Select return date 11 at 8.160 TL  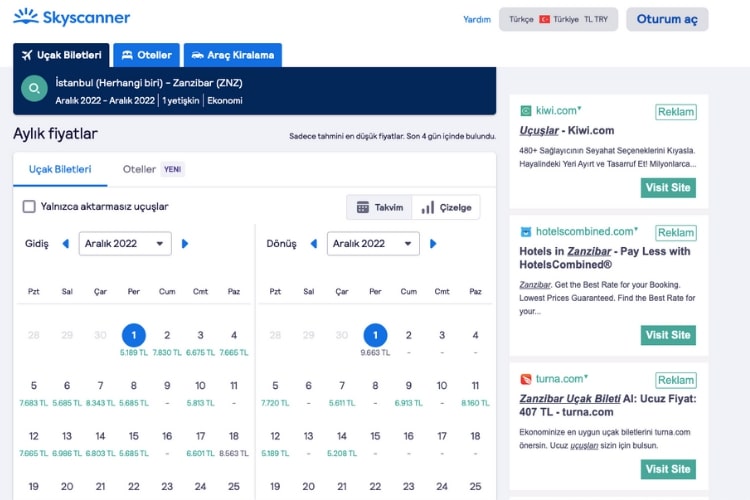(x=475, y=393)
